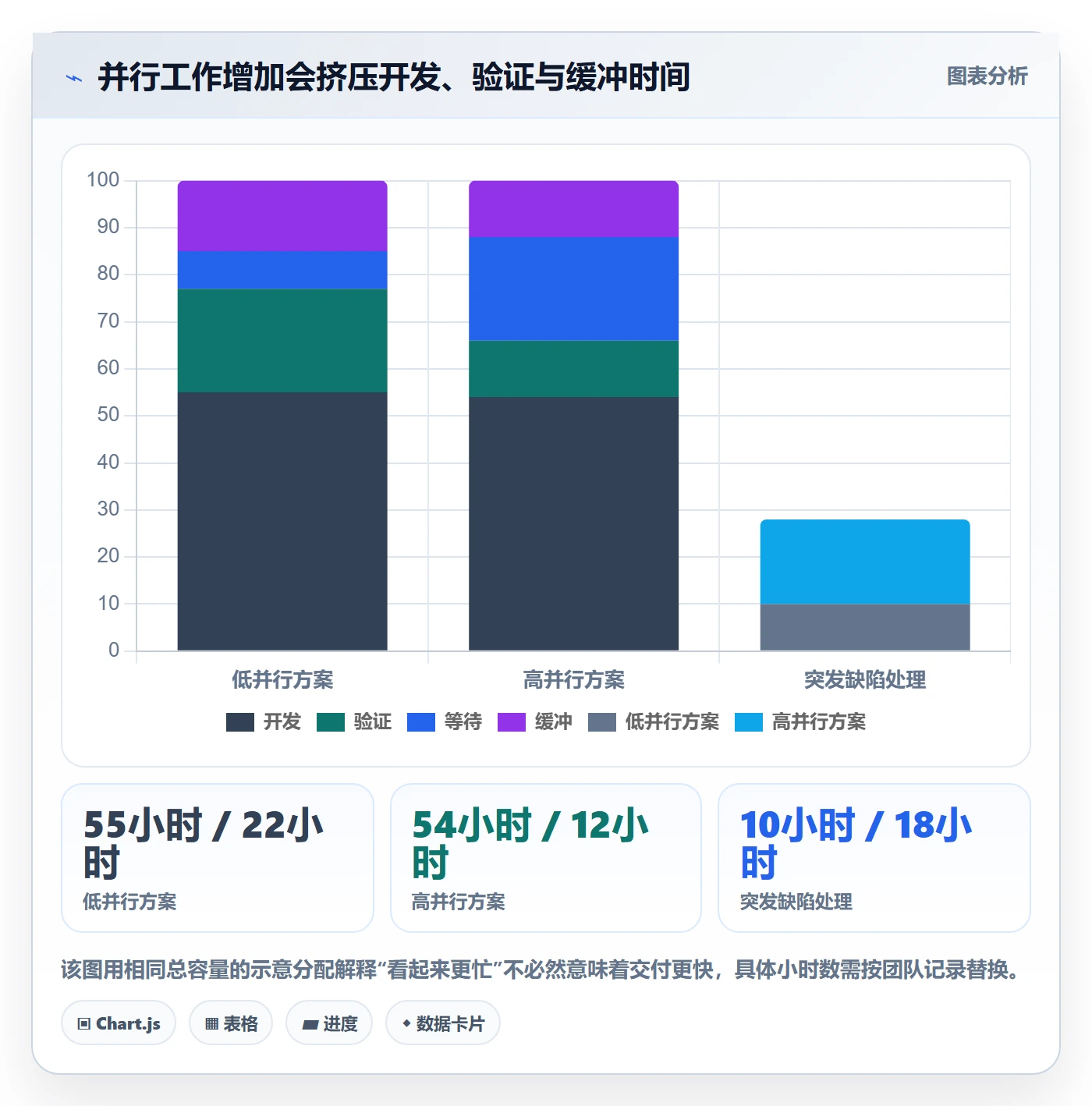Click the 高并行方案 x-axis label

[x=573, y=680]
